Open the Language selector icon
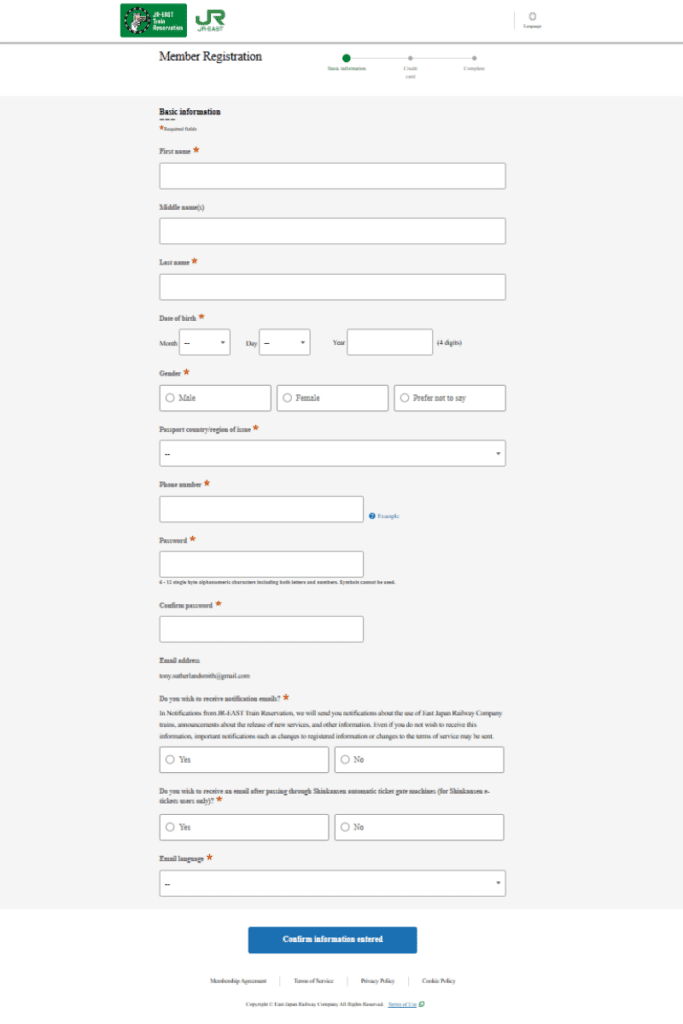The image size is (683, 1024). coord(533,18)
